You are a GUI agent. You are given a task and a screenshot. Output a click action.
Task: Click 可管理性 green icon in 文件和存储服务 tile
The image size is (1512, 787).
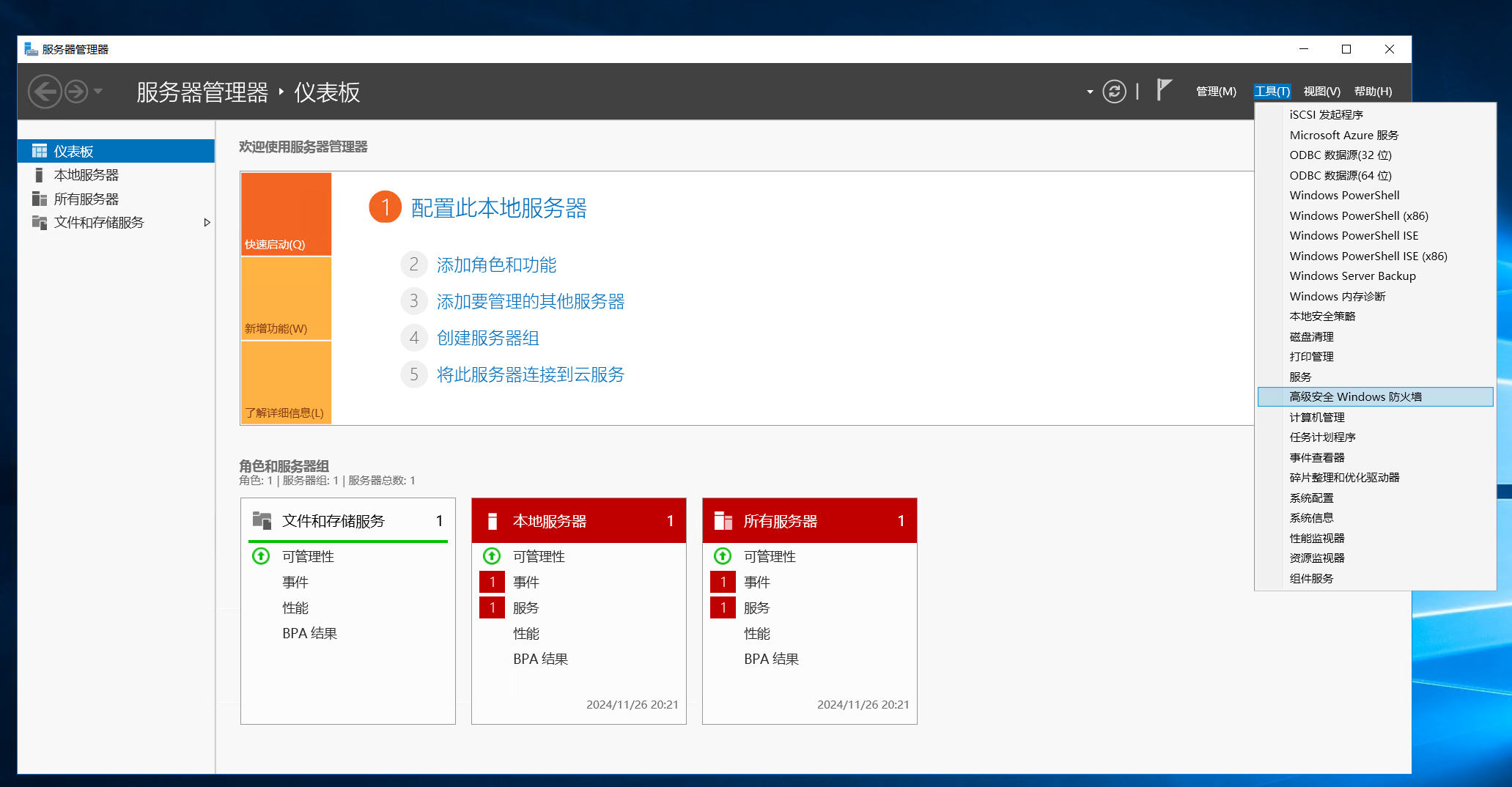pyautogui.click(x=261, y=556)
